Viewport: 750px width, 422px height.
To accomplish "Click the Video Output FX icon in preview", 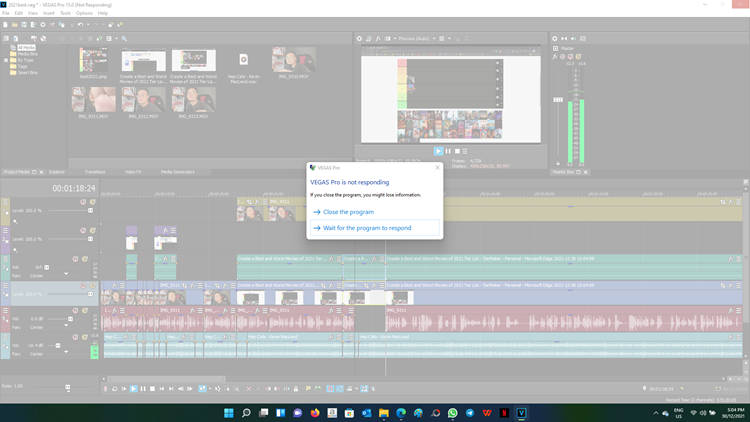I will (x=377, y=39).
